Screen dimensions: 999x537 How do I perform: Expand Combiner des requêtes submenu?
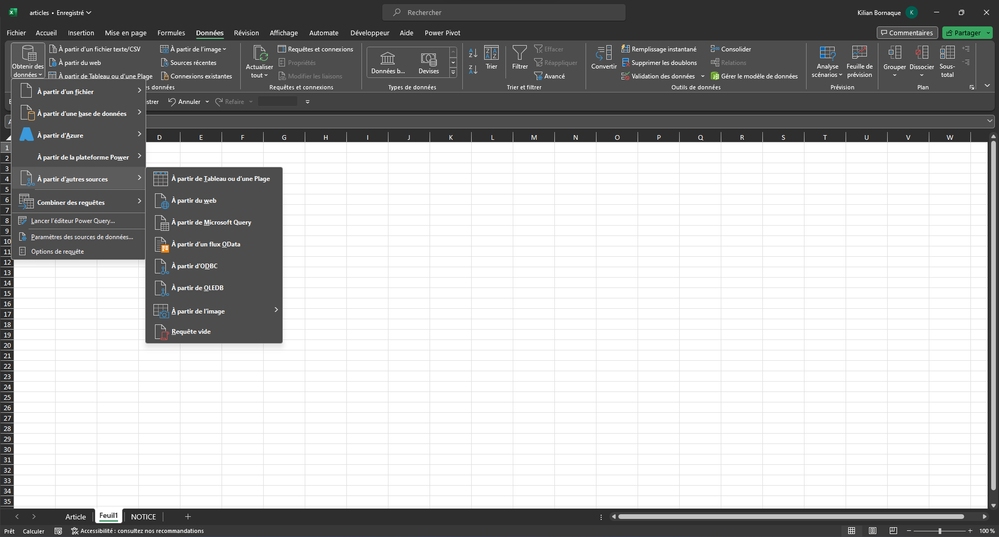pyautogui.click(x=79, y=202)
